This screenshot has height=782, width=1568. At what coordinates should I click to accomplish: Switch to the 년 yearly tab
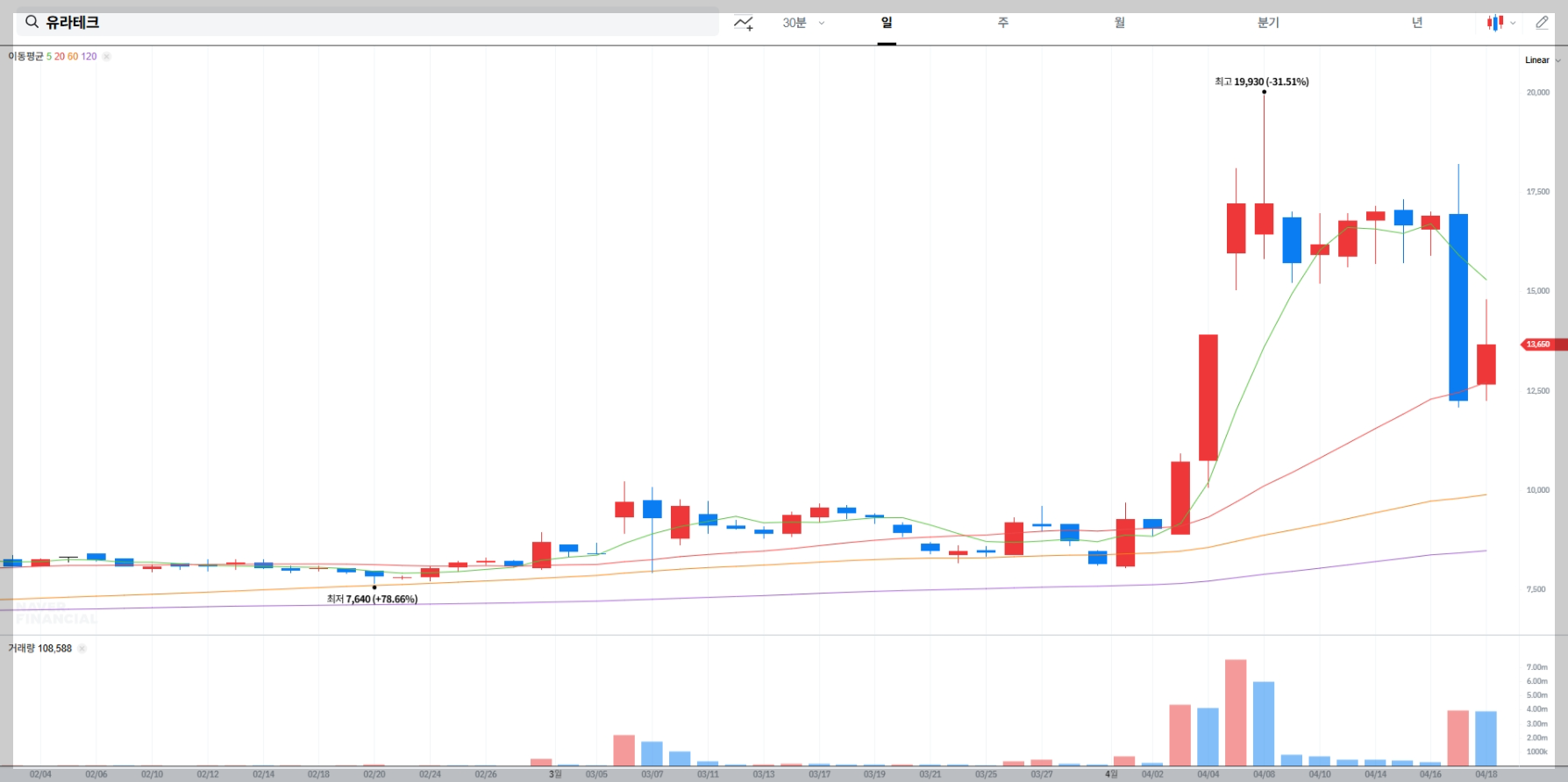pos(1417,23)
